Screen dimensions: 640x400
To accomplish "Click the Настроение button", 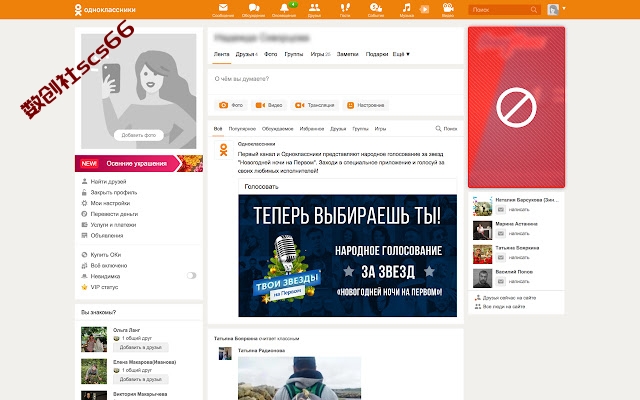I will coord(366,105).
